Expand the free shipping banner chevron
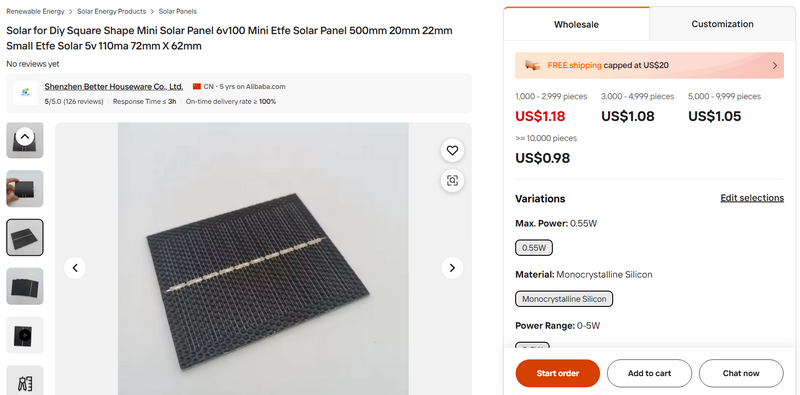 774,65
